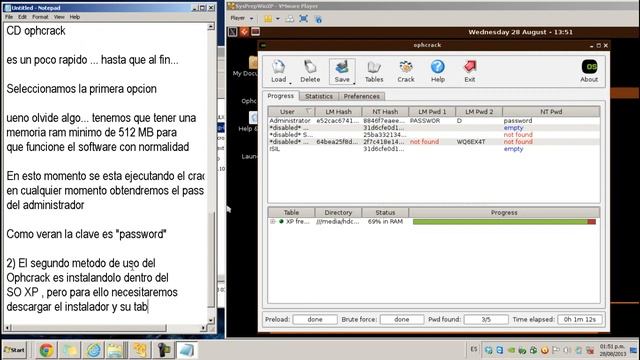Open Notepad Format menu

point(40,17)
